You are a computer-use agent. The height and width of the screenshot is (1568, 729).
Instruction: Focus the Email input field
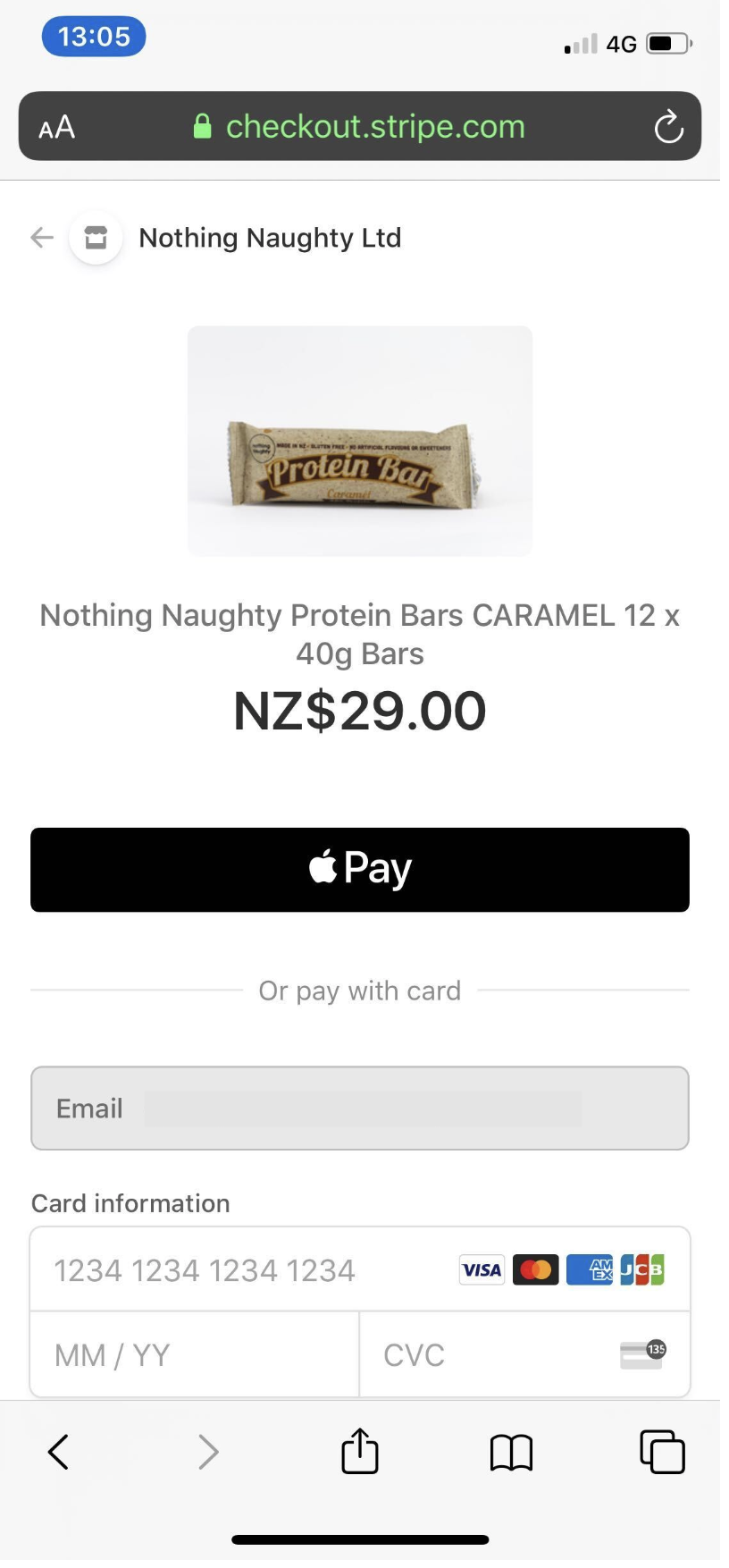click(360, 1109)
